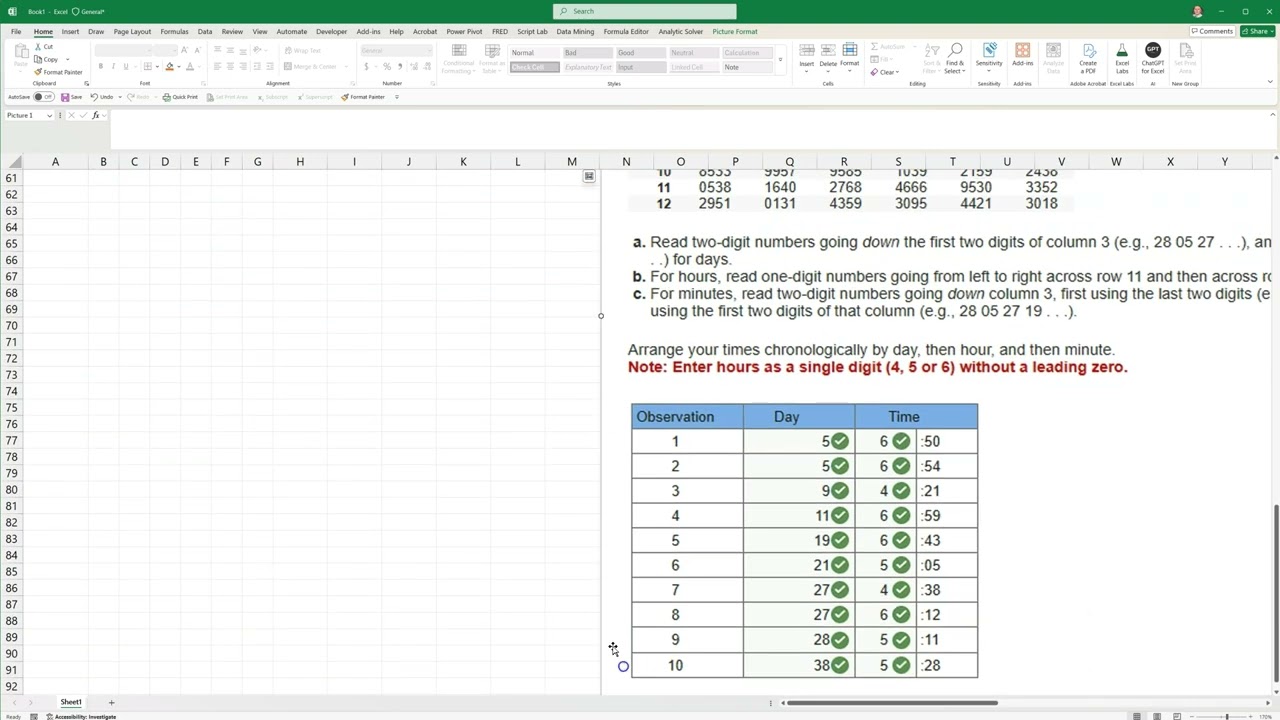This screenshot has width=1280, height=720.
Task: Switch to Page Layout view icon
Action: coord(1157,716)
